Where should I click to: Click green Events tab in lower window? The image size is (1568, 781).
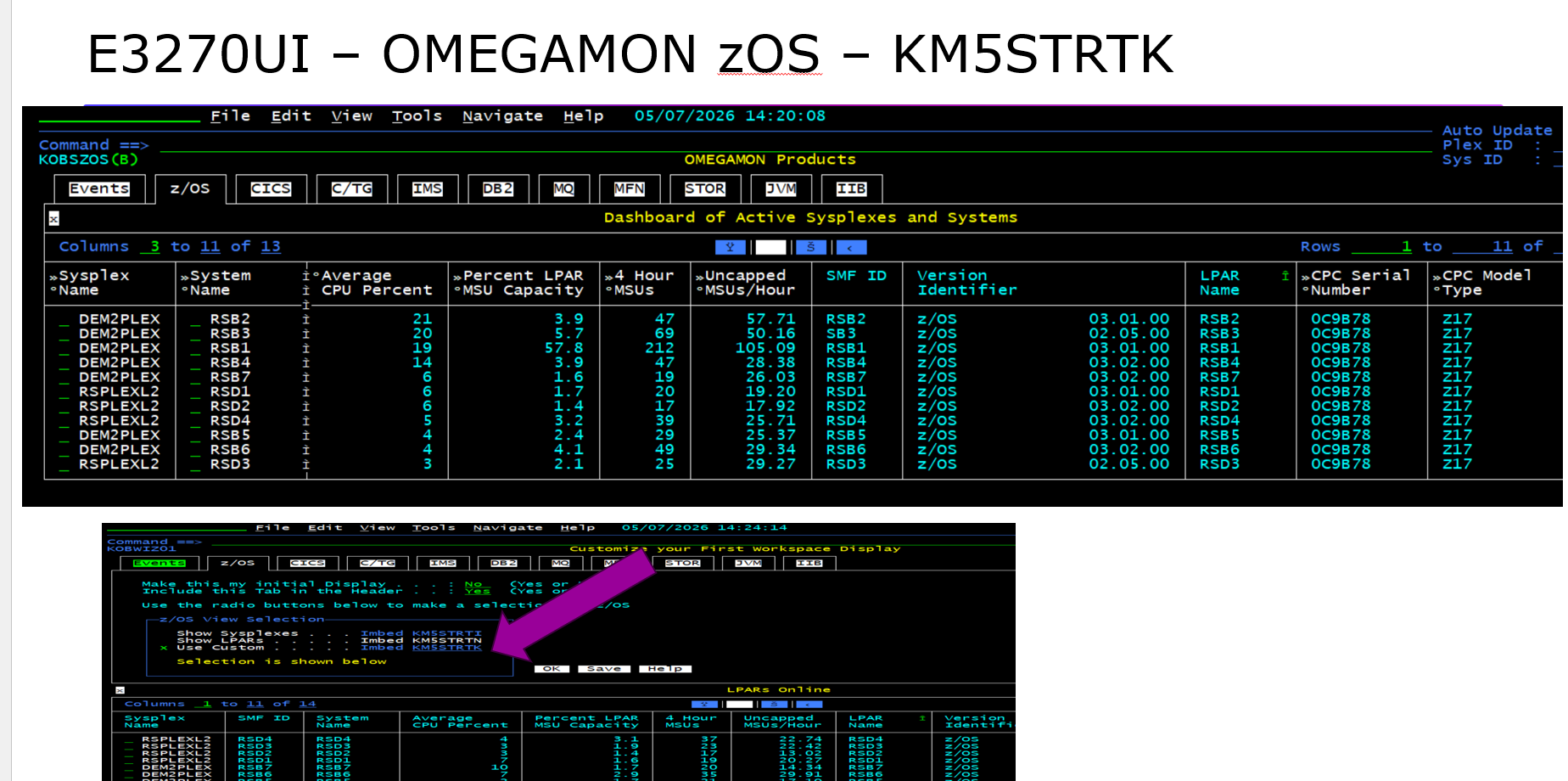click(159, 563)
